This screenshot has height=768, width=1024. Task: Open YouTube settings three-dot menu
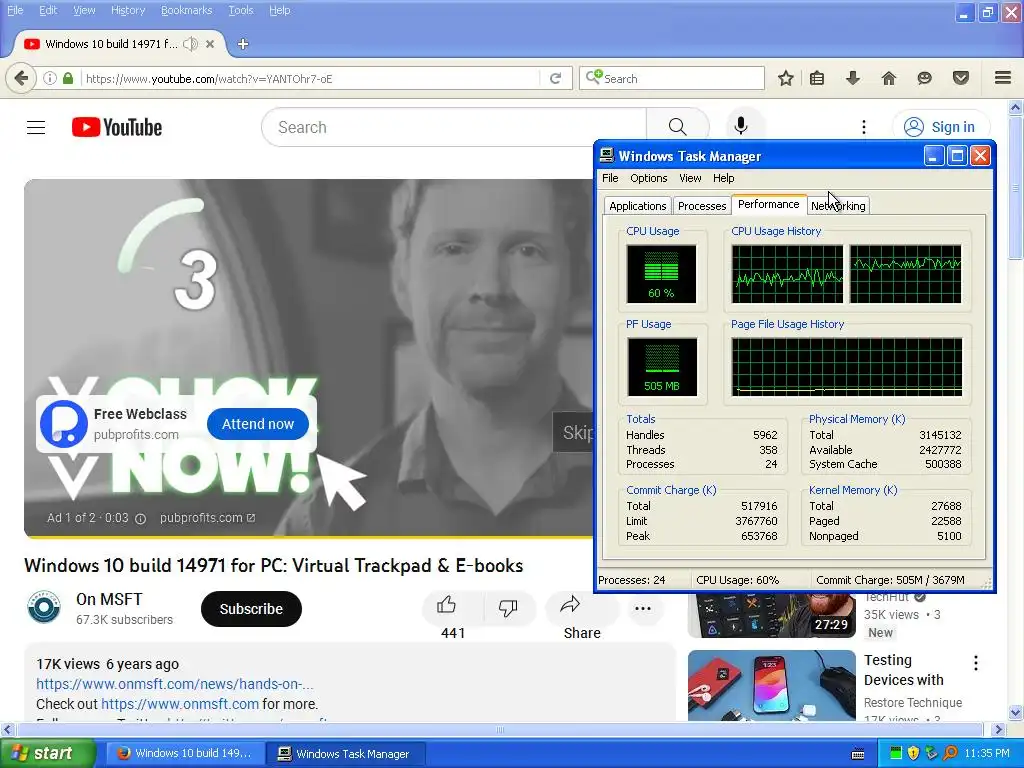coord(863,127)
